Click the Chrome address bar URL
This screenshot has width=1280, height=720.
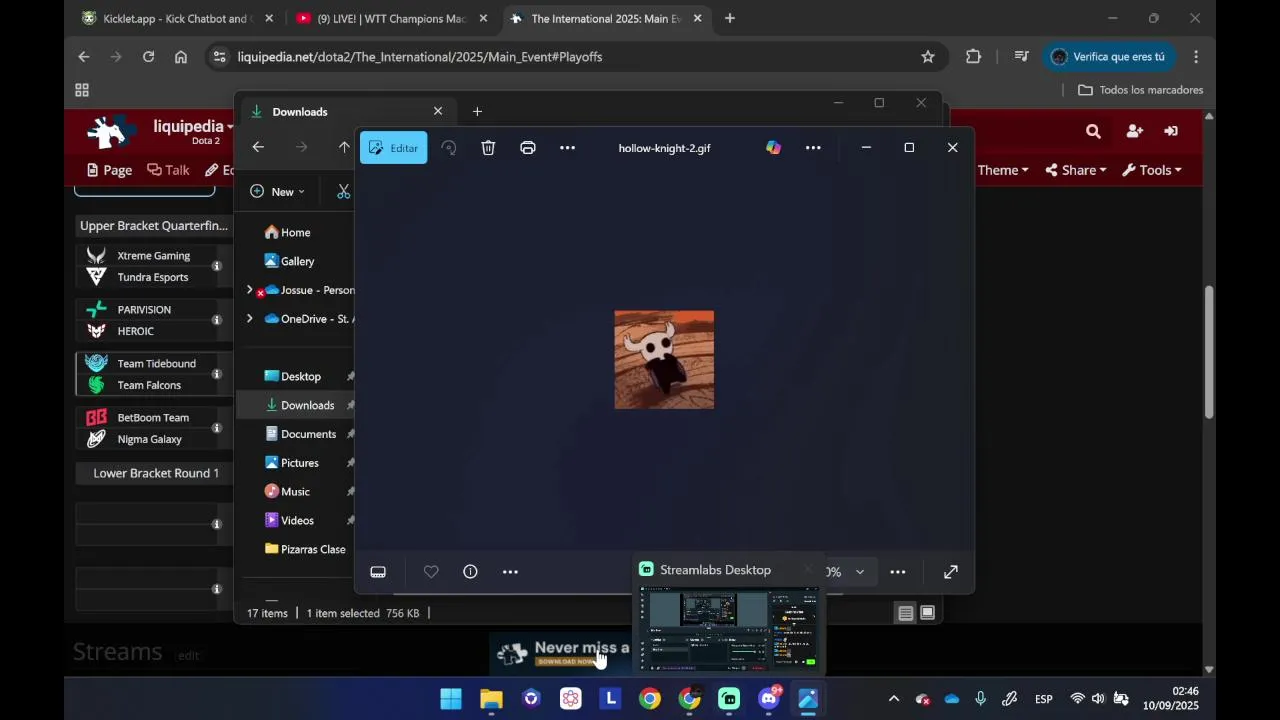[420, 57]
